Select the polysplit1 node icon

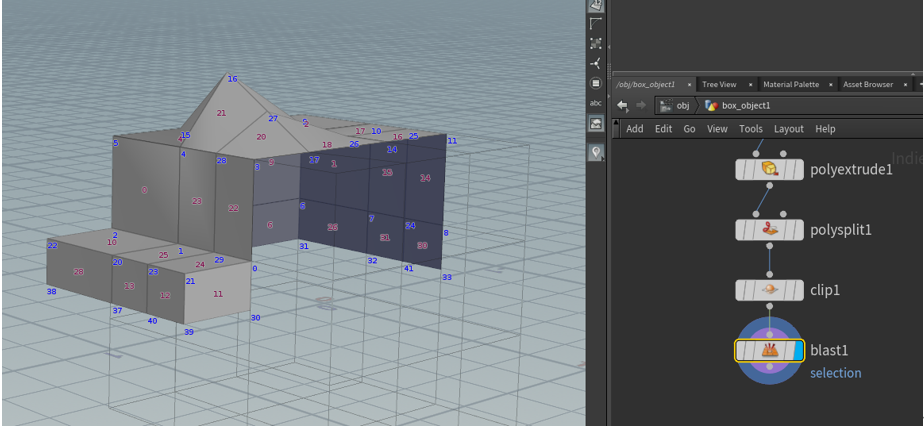[x=769, y=230]
